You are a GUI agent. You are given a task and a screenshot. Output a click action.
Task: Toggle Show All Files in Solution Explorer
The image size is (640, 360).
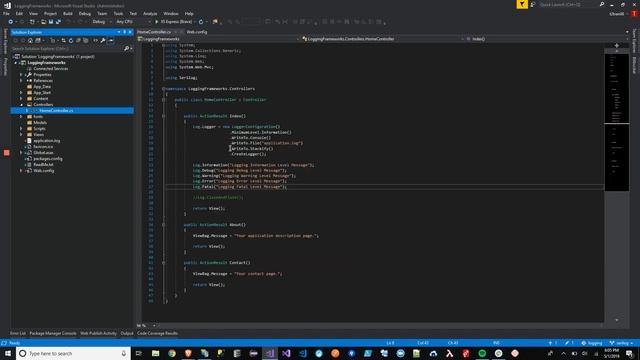pos(86,40)
